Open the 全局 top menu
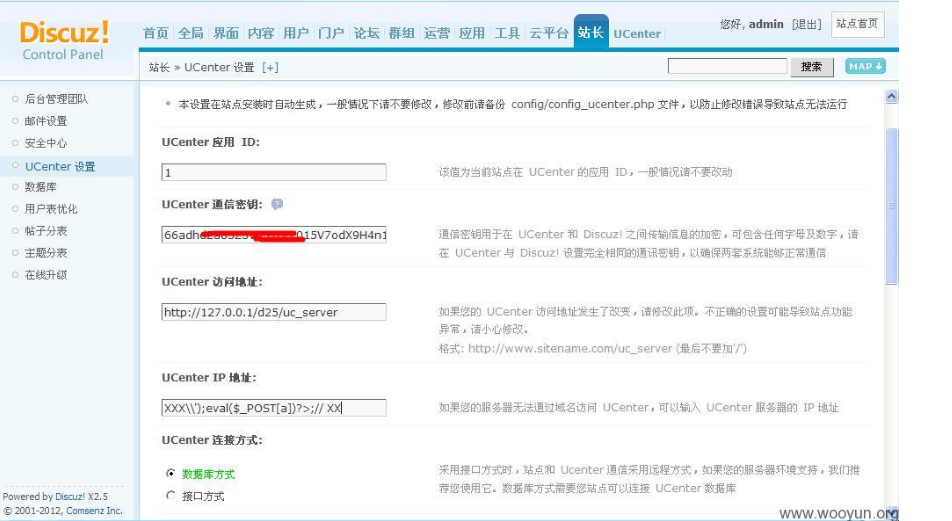 click(x=191, y=33)
